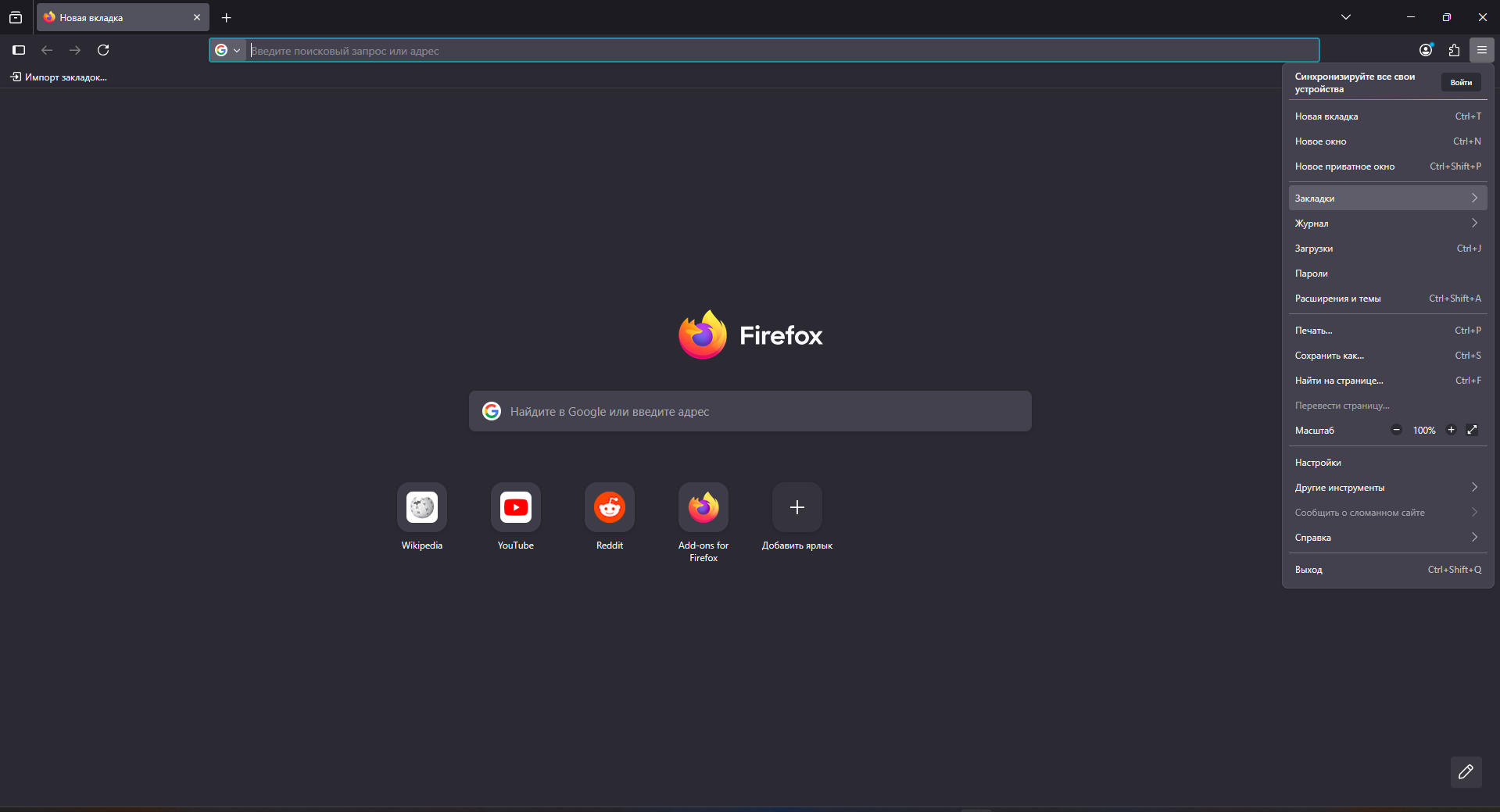
Task: Expand the Справка submenu
Action: tap(1388, 538)
